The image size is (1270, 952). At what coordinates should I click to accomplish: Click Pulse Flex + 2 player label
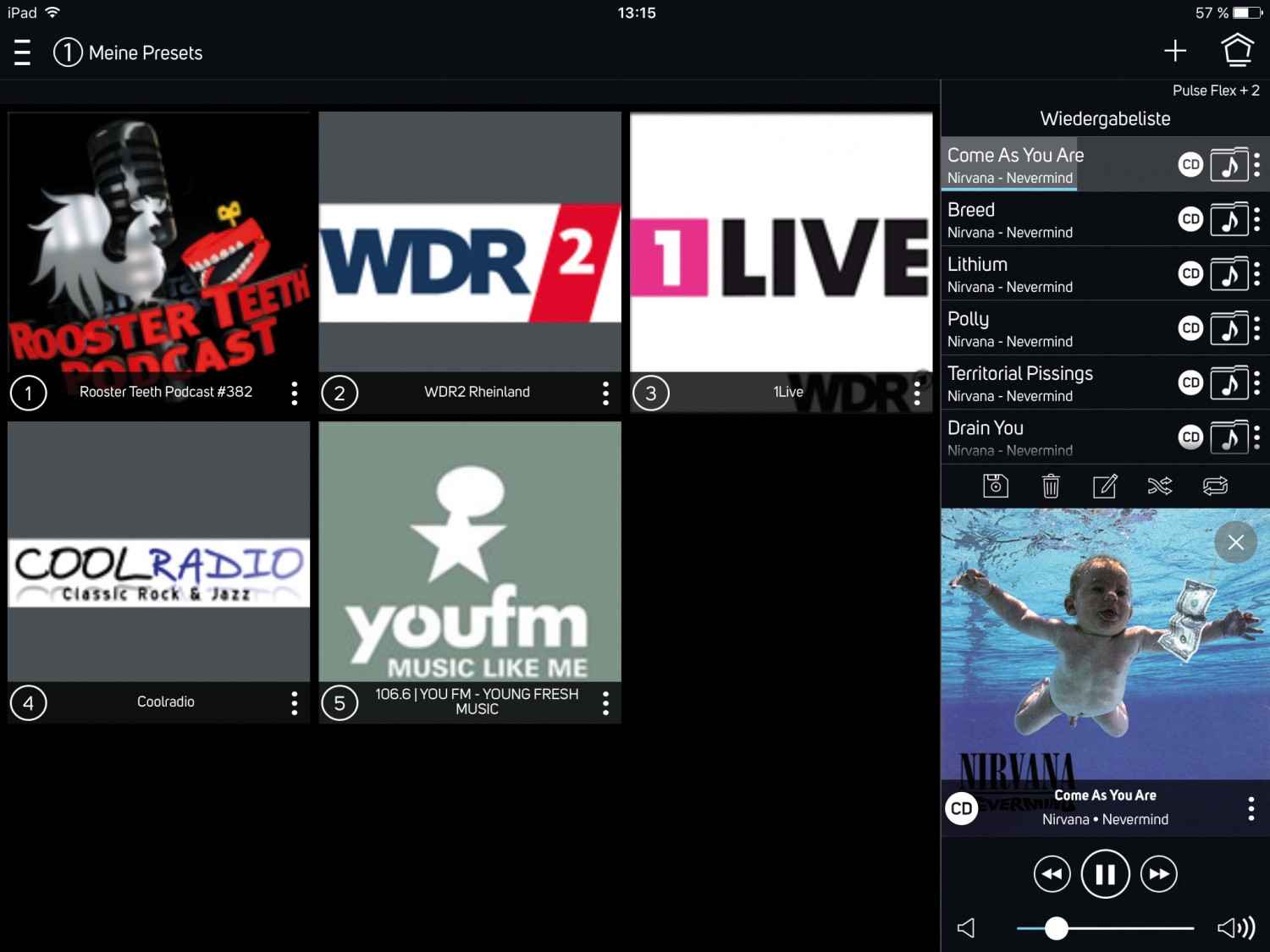click(x=1216, y=91)
